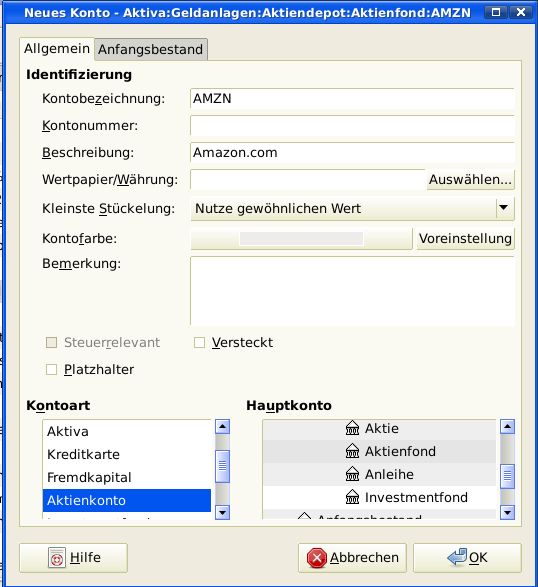Select Kreditkarte in the Kontoart list
Screen dimensions: 538x587
click(127, 454)
